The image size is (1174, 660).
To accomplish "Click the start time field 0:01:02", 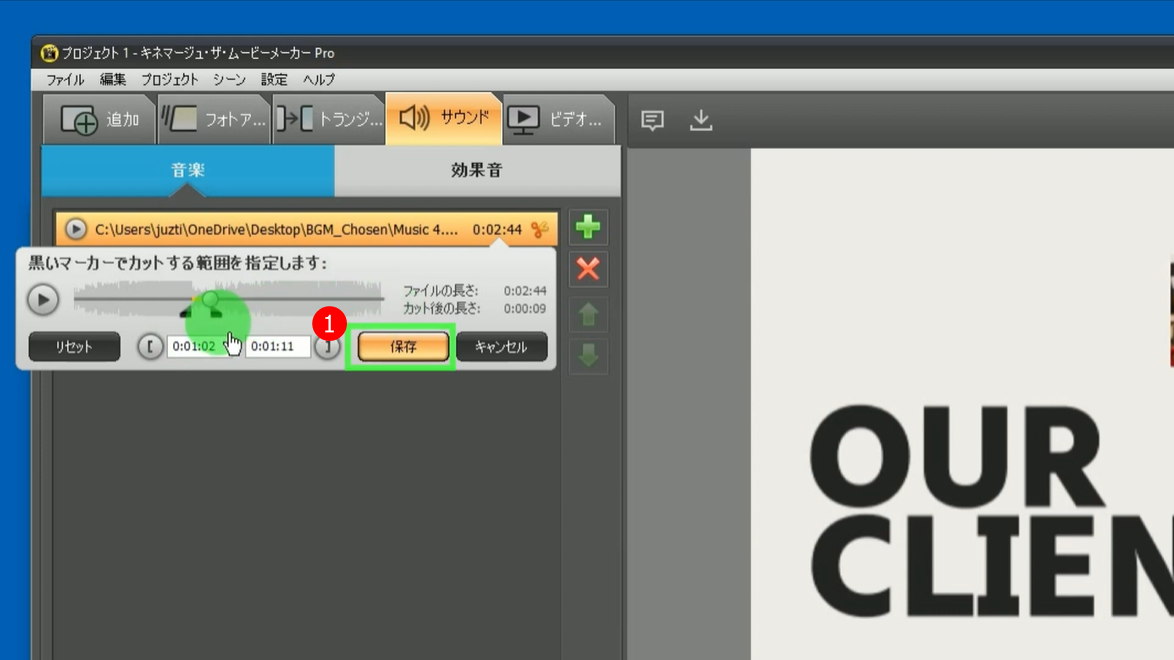I will pos(194,347).
